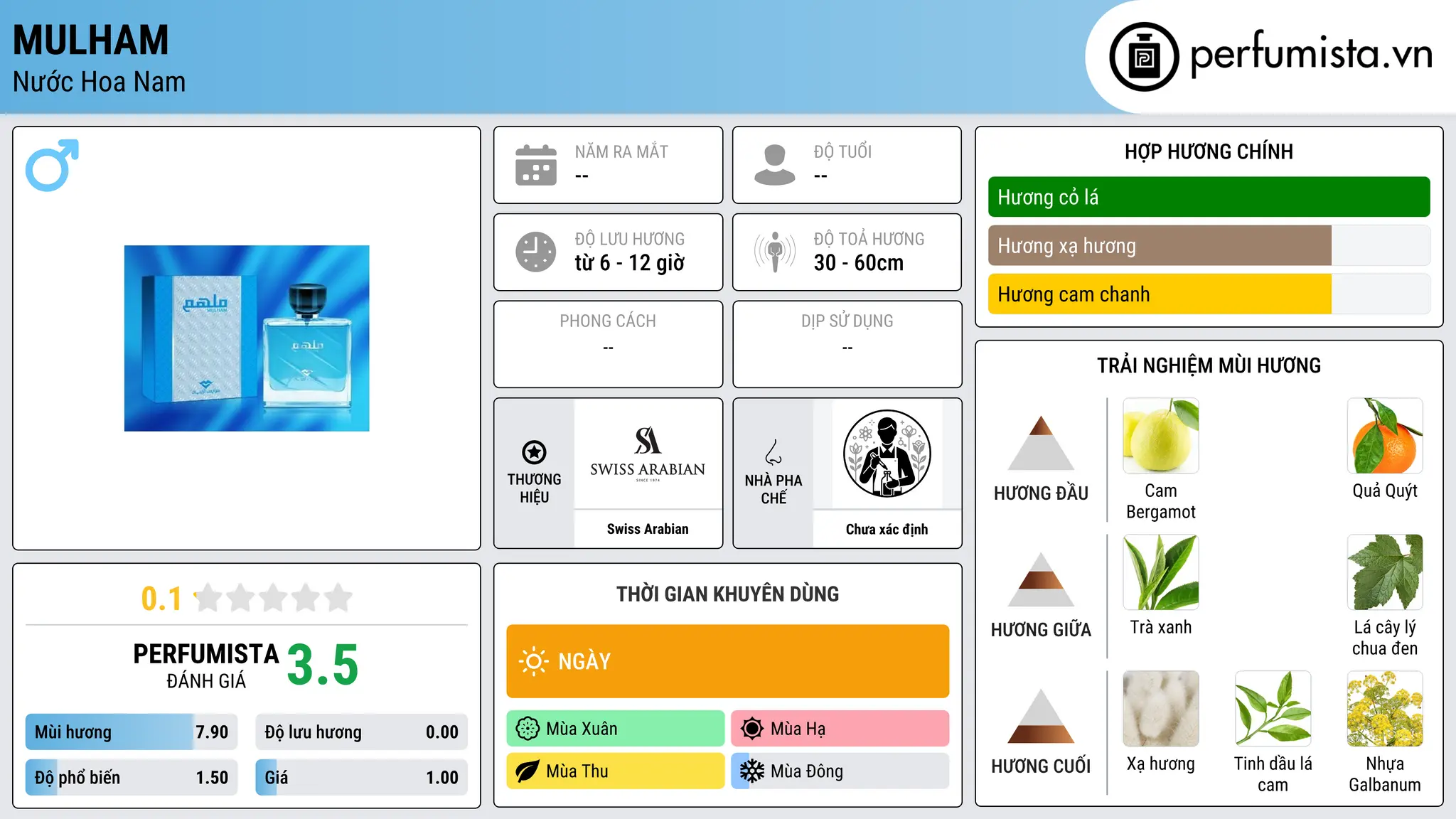Click the Hương cuối pyramid icon
1456x819 pixels.
[1041, 716]
